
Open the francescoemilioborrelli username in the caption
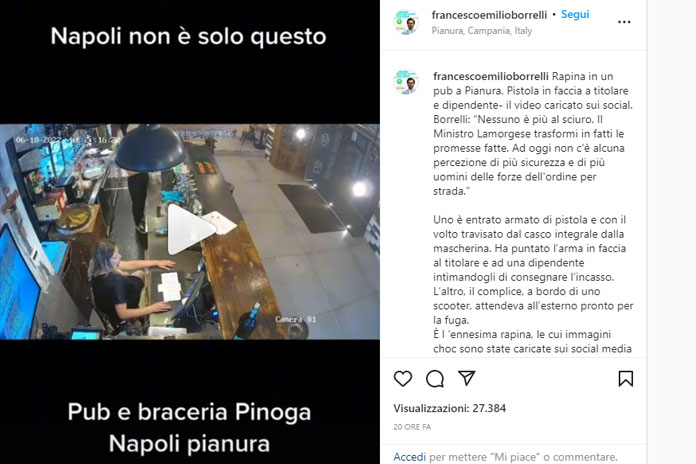490,76
